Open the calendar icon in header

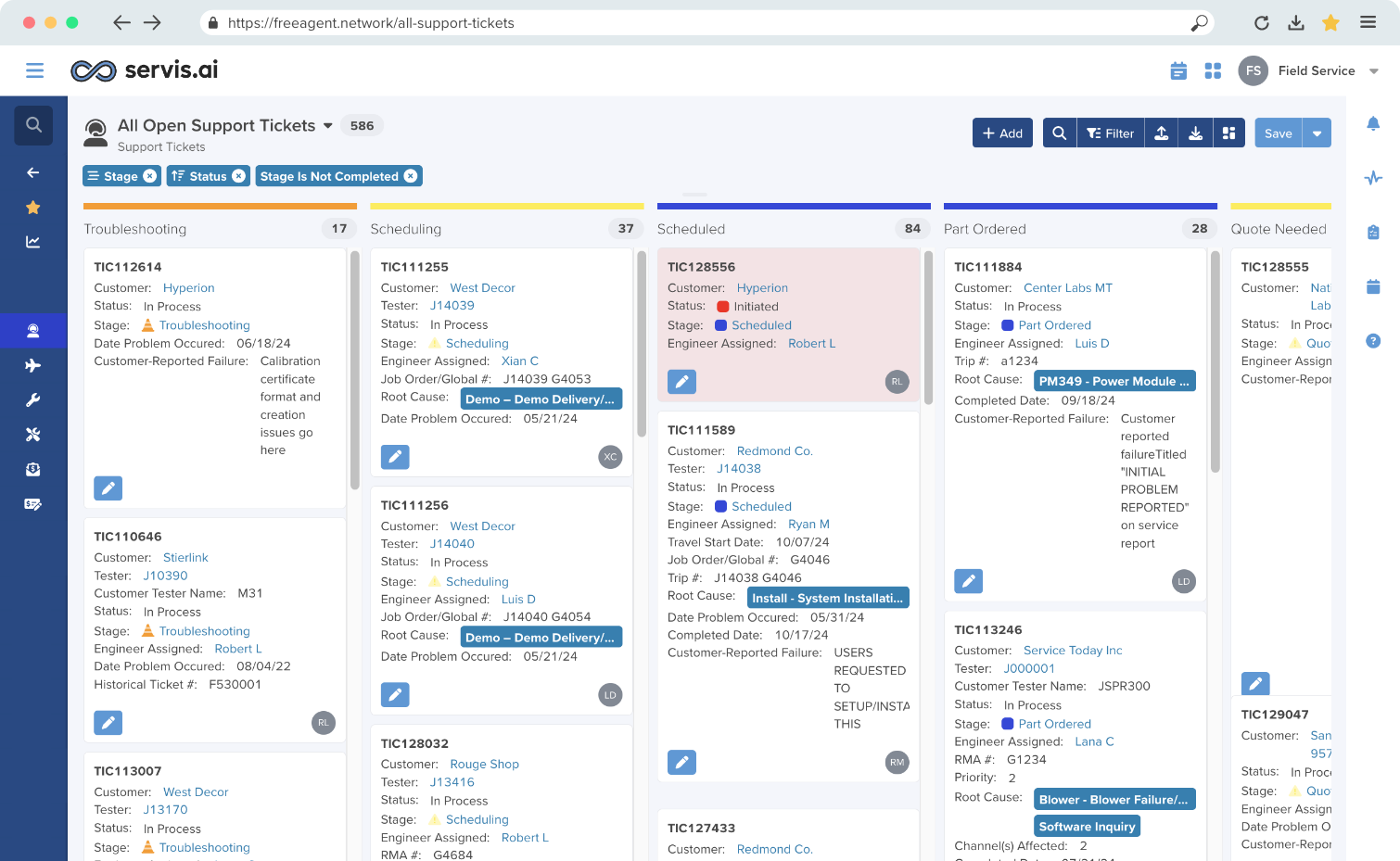(x=1178, y=70)
